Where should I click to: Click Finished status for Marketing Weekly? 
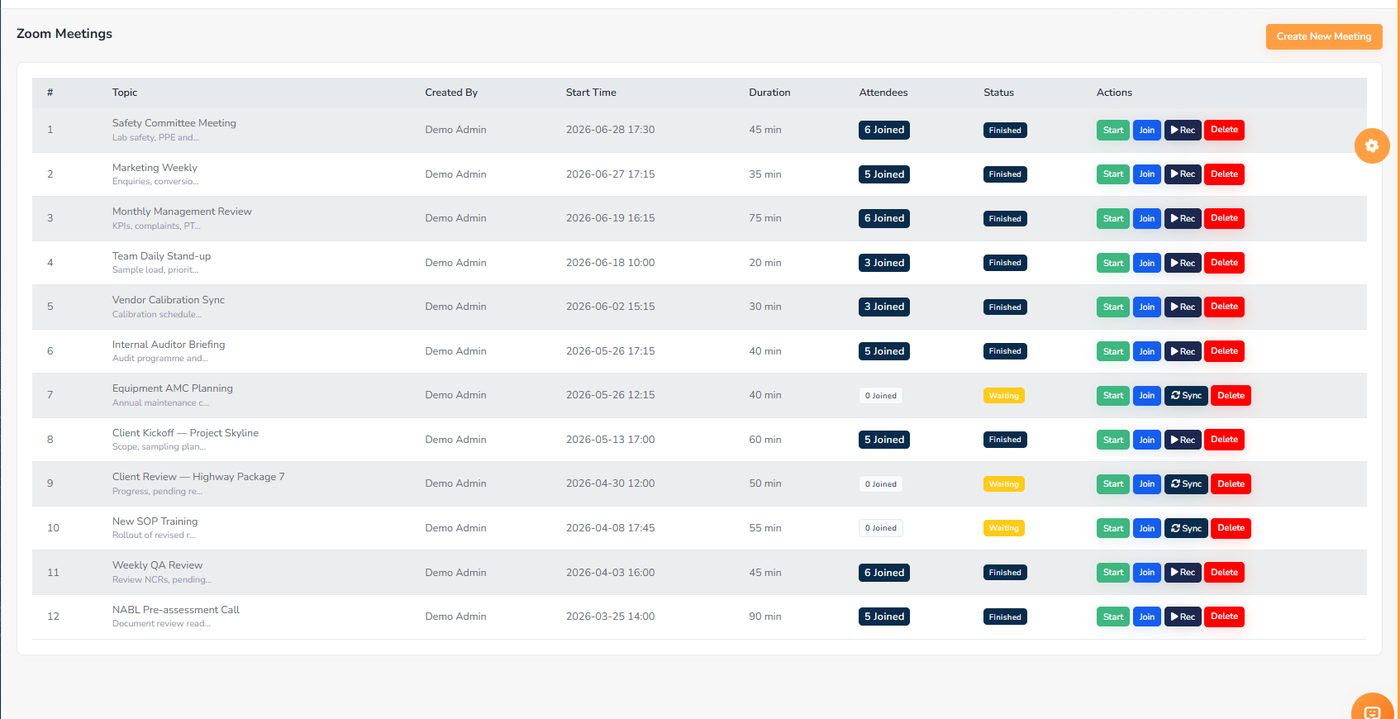[x=1005, y=174]
